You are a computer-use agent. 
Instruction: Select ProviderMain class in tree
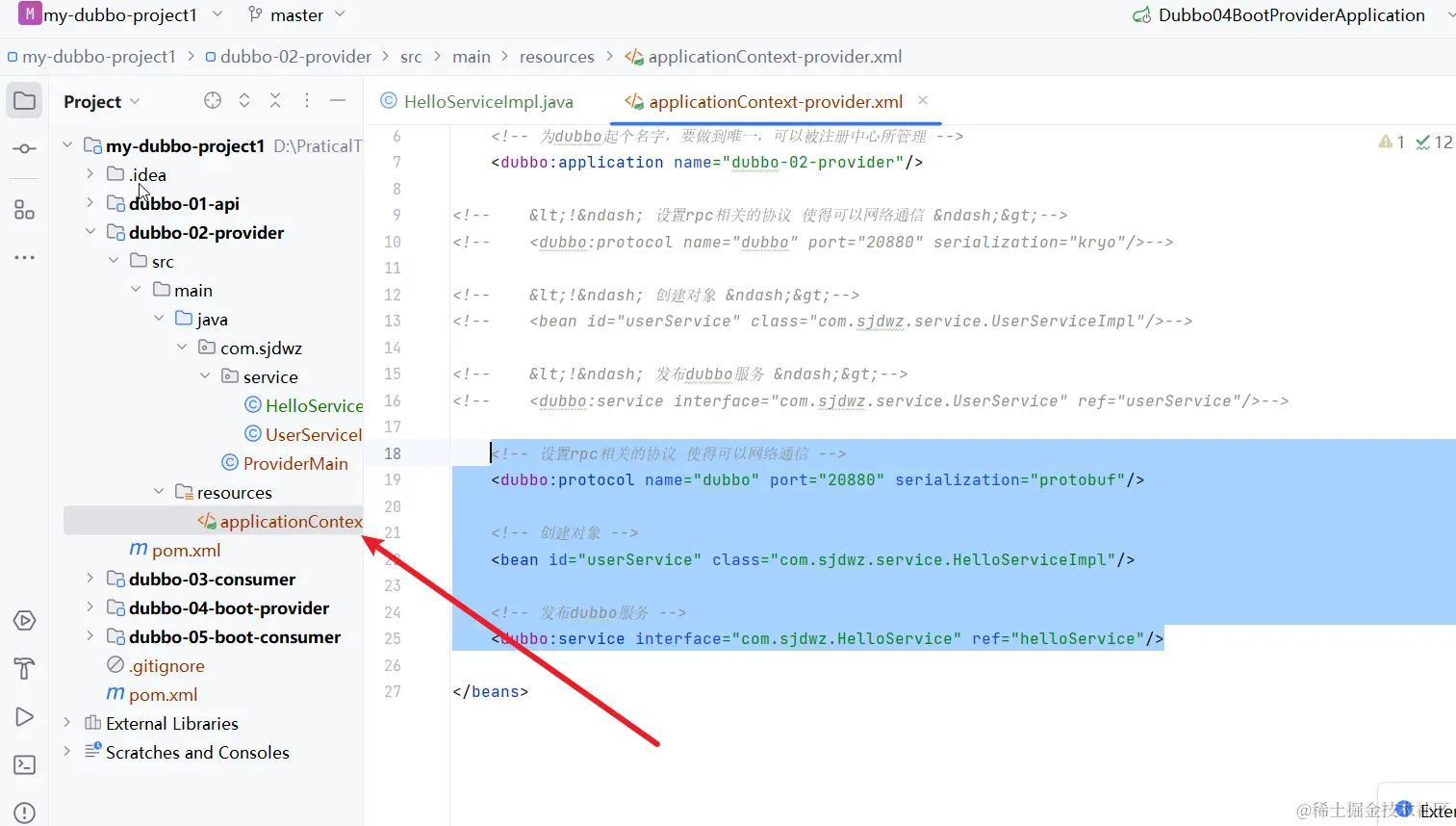(285, 463)
